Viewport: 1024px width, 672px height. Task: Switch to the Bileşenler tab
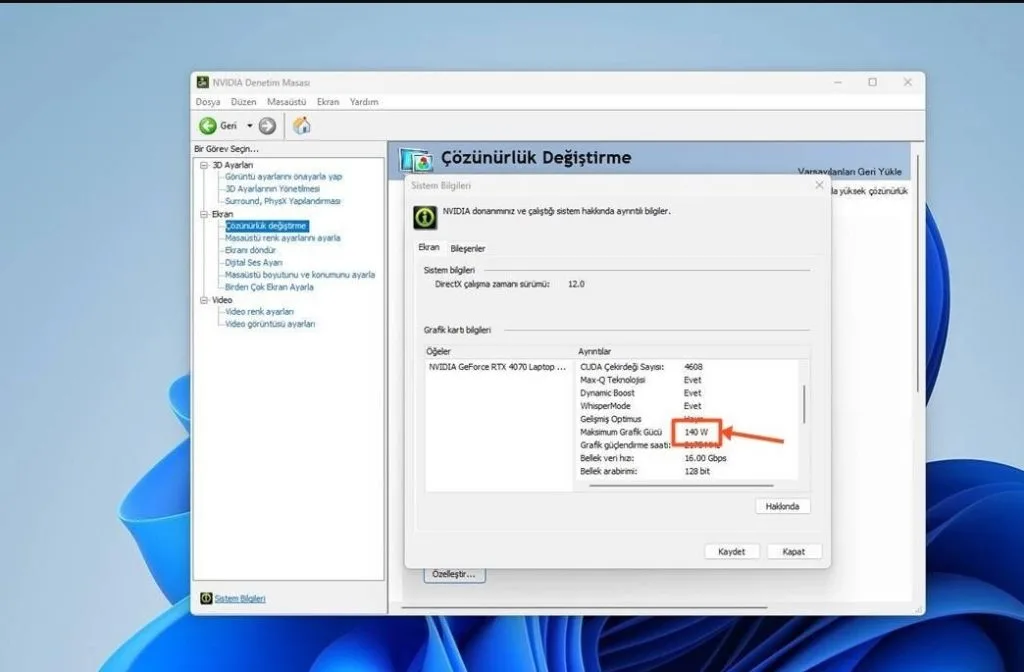468,249
